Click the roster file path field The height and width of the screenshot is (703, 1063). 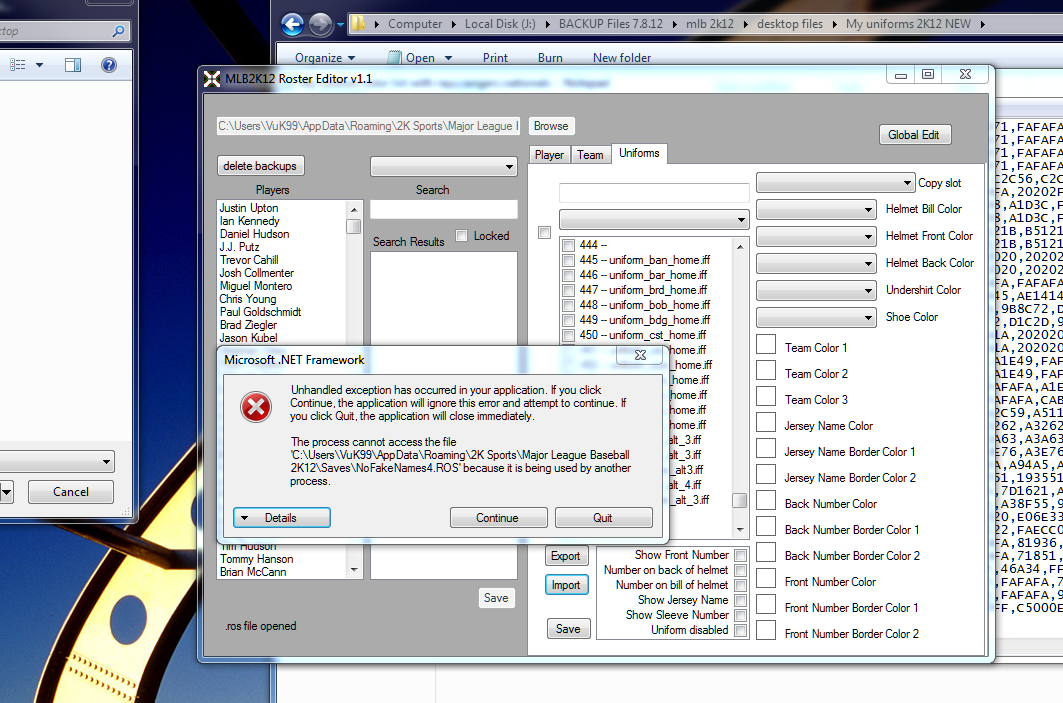point(368,126)
